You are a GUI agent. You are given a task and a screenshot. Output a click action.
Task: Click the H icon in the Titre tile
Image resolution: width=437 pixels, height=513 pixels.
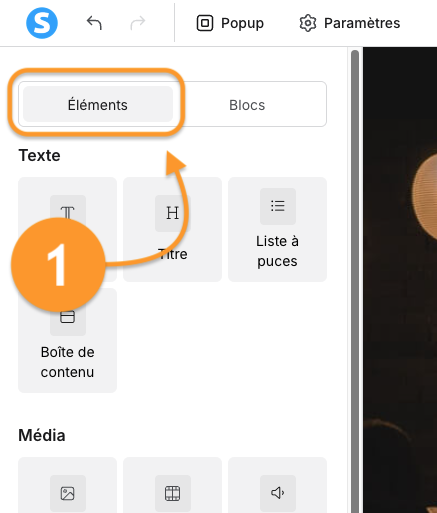[x=173, y=213]
